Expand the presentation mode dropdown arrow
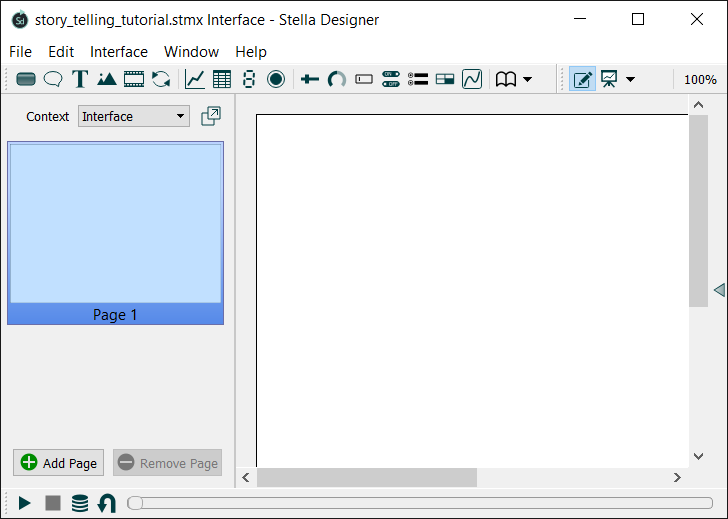728x519 pixels. pos(630,79)
